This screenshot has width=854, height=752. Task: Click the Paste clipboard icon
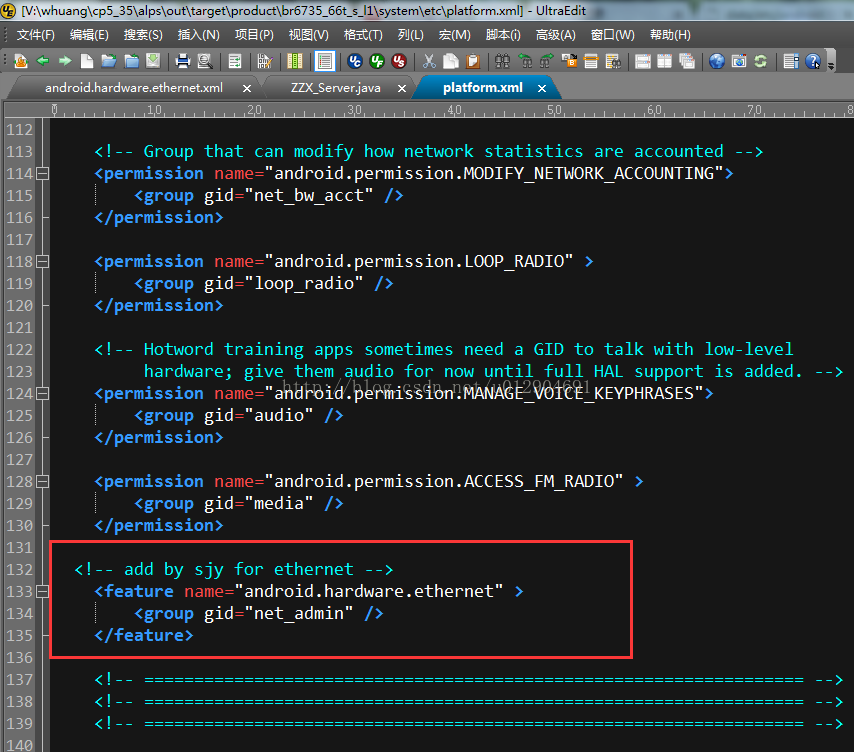point(473,61)
